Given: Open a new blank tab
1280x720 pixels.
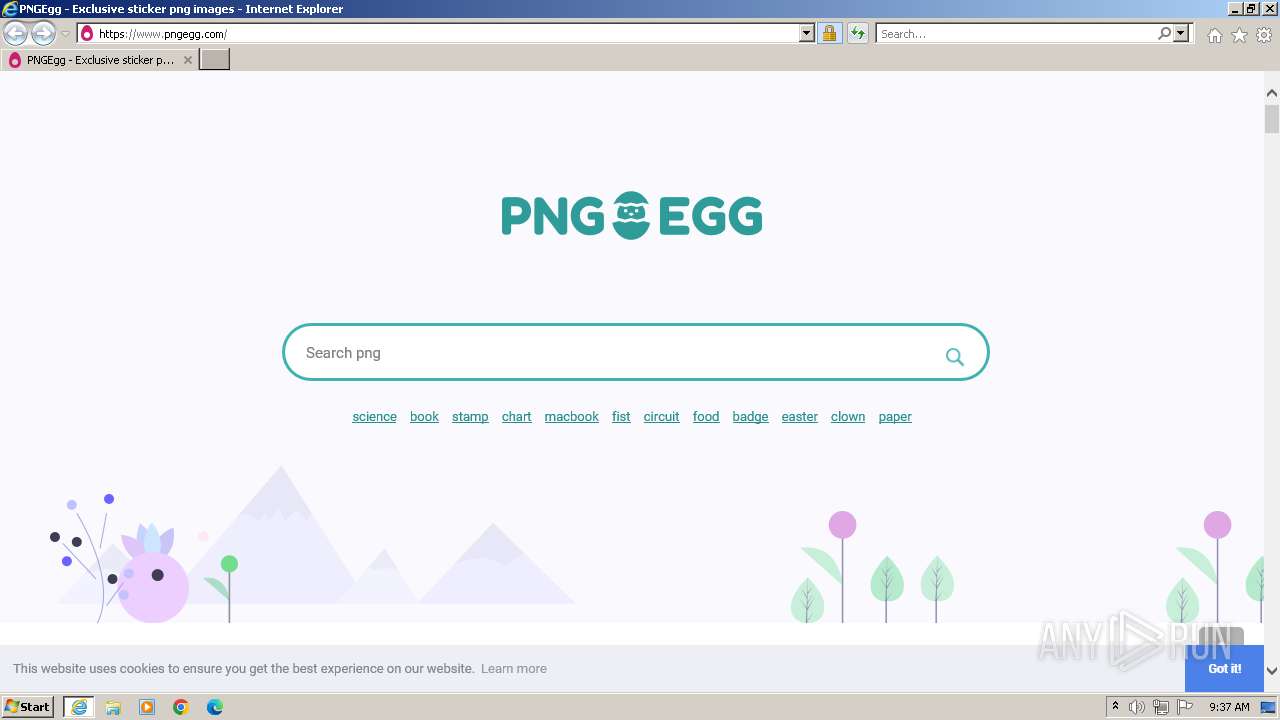Looking at the screenshot, I should (215, 60).
